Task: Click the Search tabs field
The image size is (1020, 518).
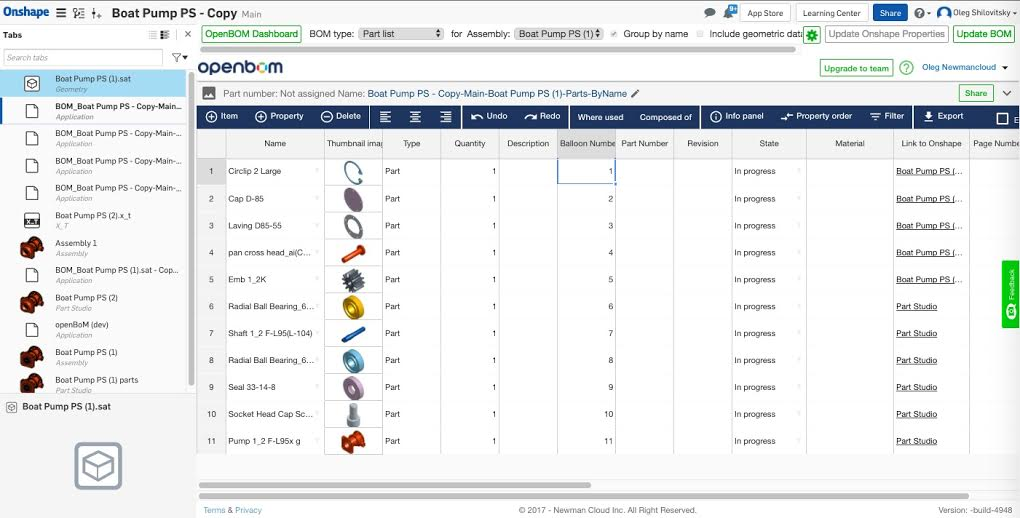Action: click(x=83, y=57)
